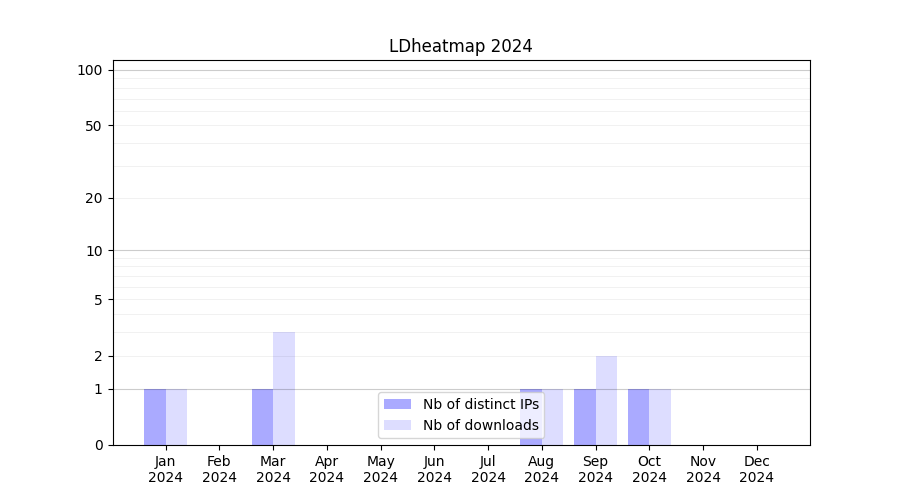This screenshot has height=500, width=900.
Task: Click the October downloads bar
Action: coord(660,417)
